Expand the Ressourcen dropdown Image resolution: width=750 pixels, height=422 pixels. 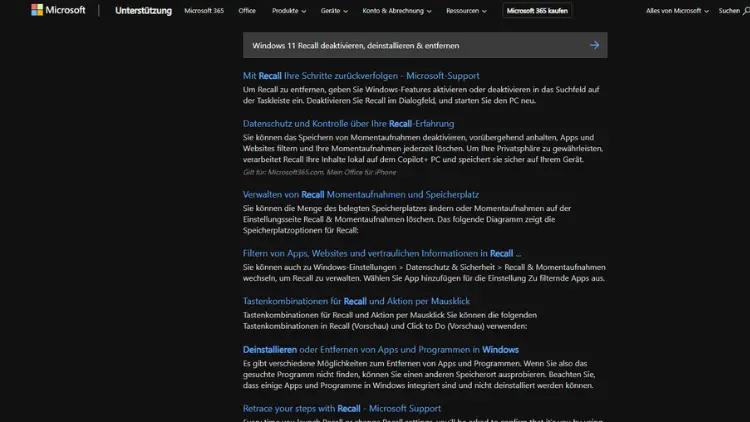(x=466, y=11)
